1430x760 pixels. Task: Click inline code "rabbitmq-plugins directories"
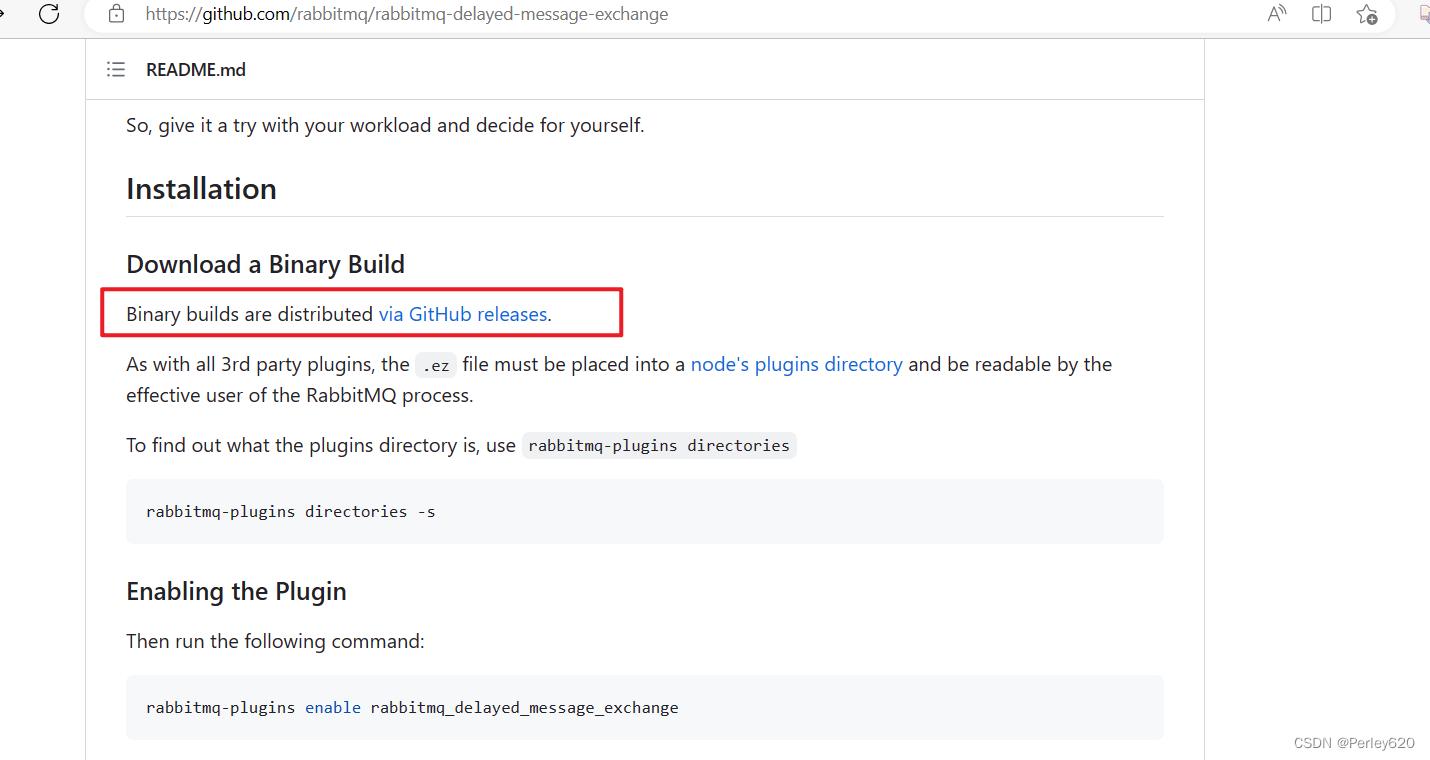click(659, 445)
